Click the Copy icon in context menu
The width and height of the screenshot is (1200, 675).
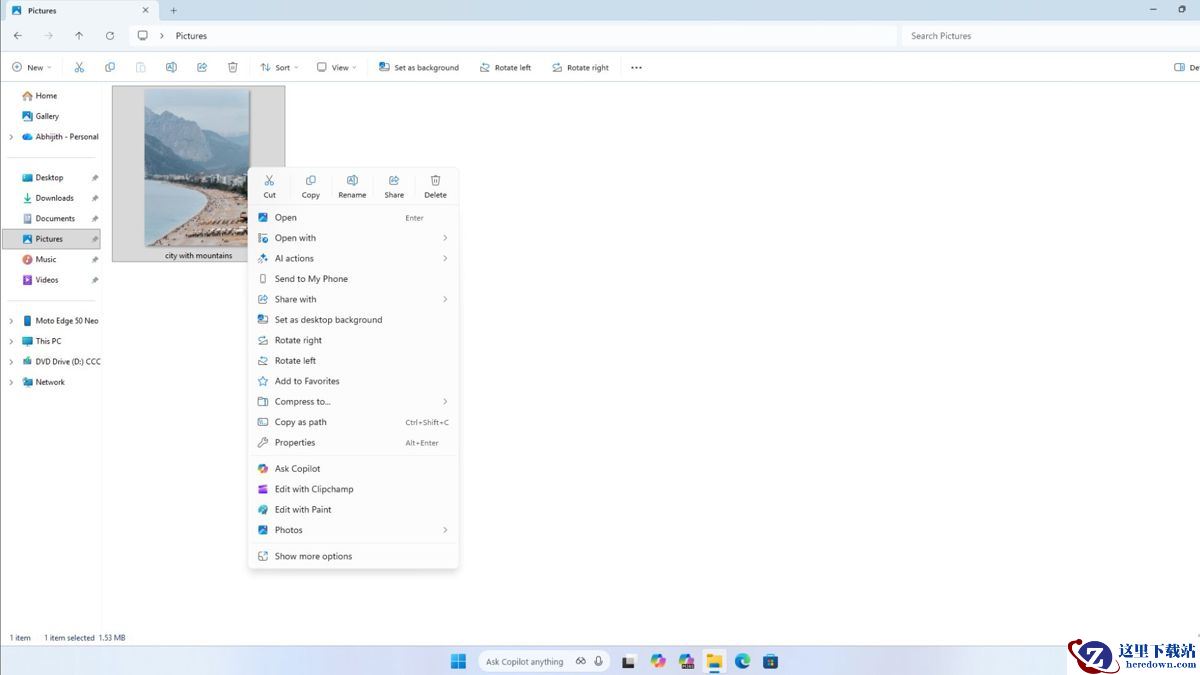click(311, 181)
